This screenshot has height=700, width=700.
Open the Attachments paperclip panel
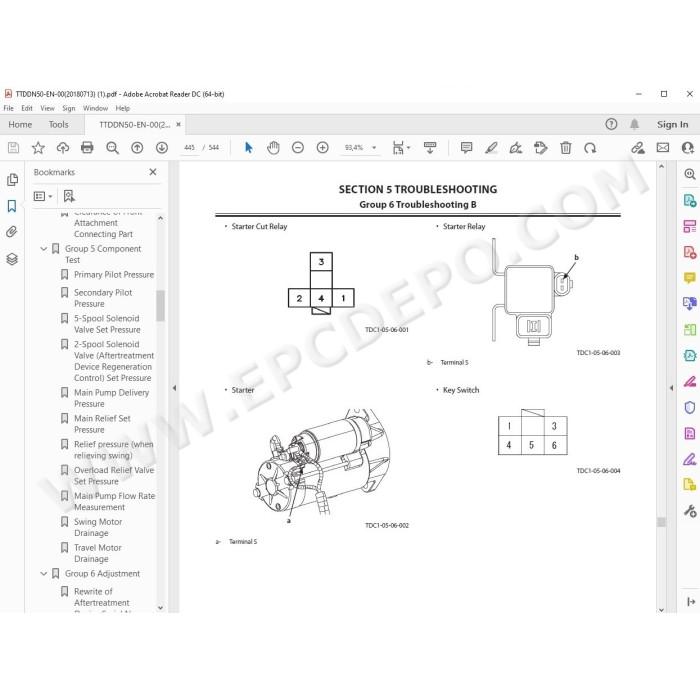[12, 232]
